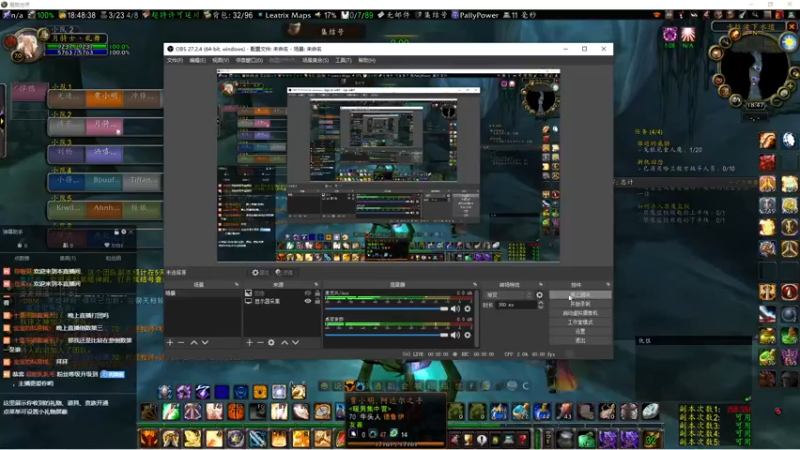Click Leatrix Maps in top info bar

pyautogui.click(x=288, y=15)
